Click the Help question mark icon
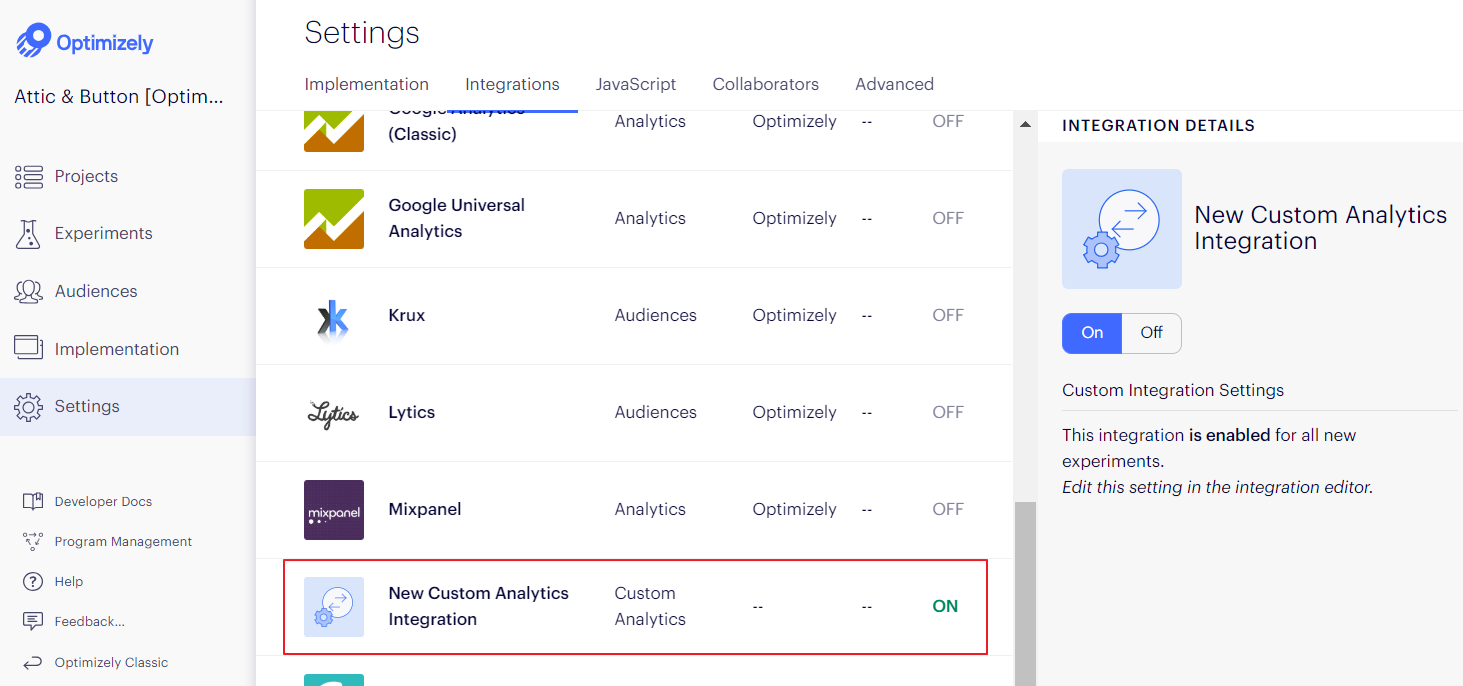 click(x=33, y=582)
